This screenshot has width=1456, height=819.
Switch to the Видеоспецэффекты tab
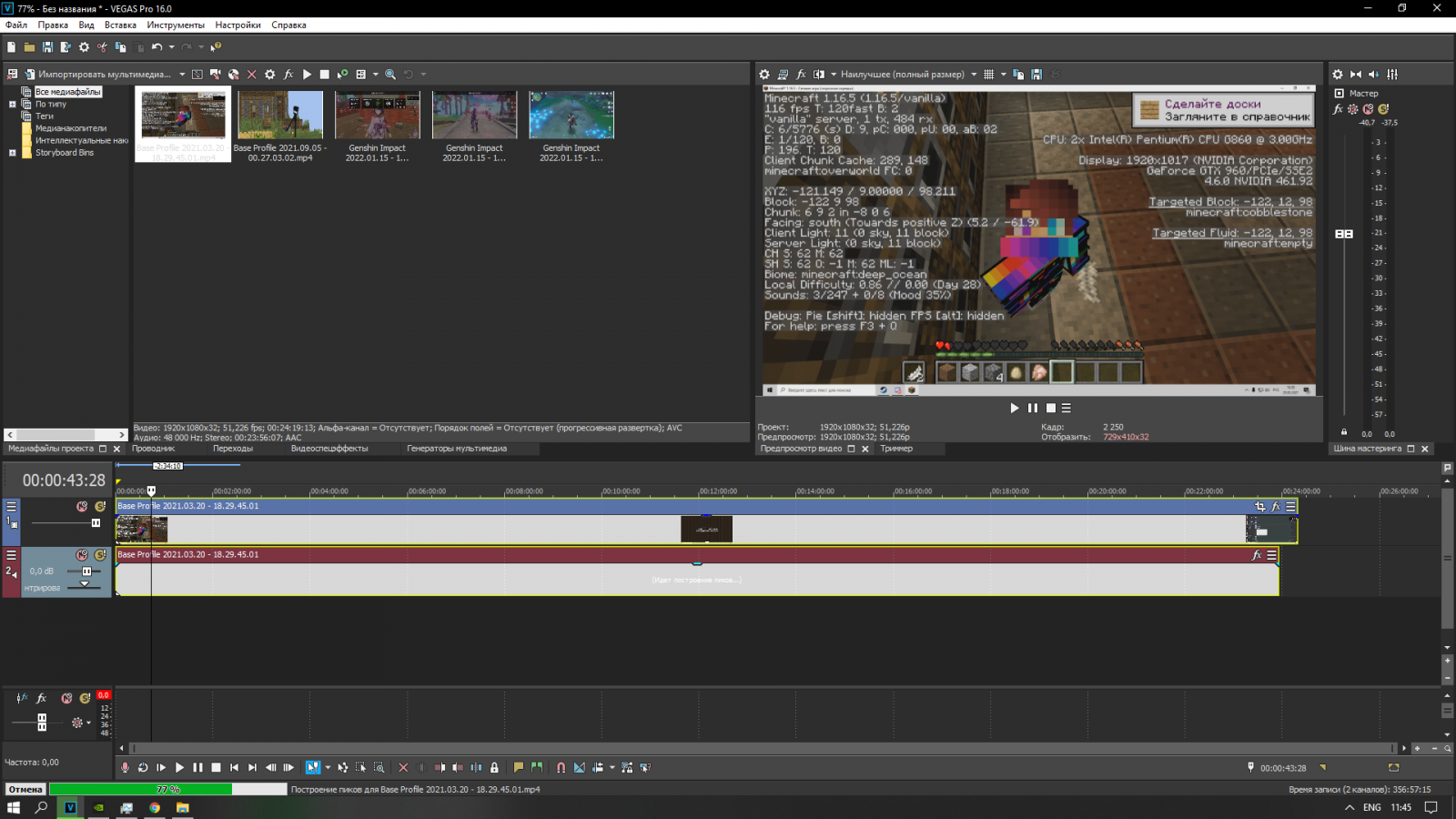coord(329,449)
